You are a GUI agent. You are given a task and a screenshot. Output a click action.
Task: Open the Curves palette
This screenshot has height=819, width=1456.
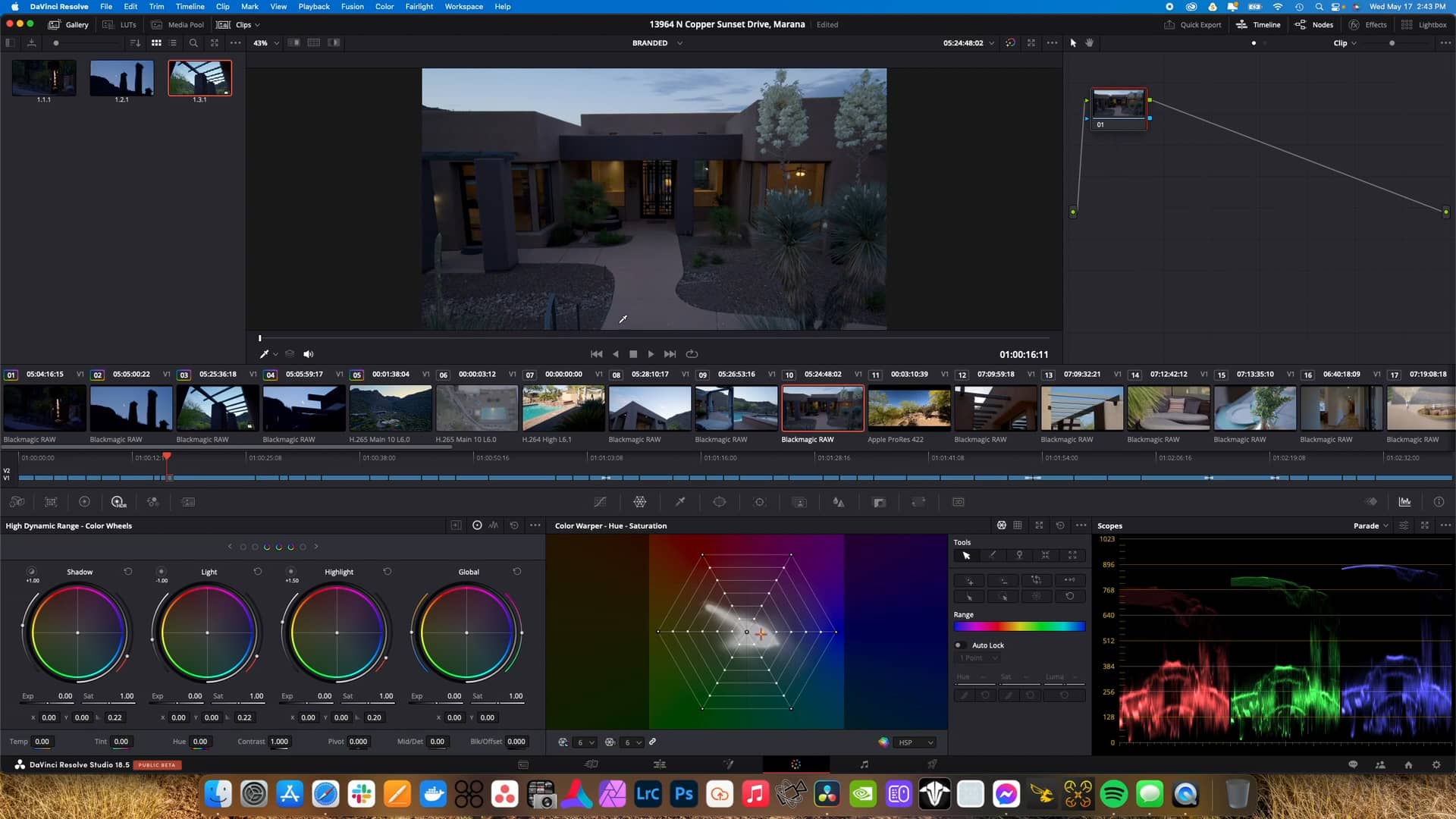point(600,501)
